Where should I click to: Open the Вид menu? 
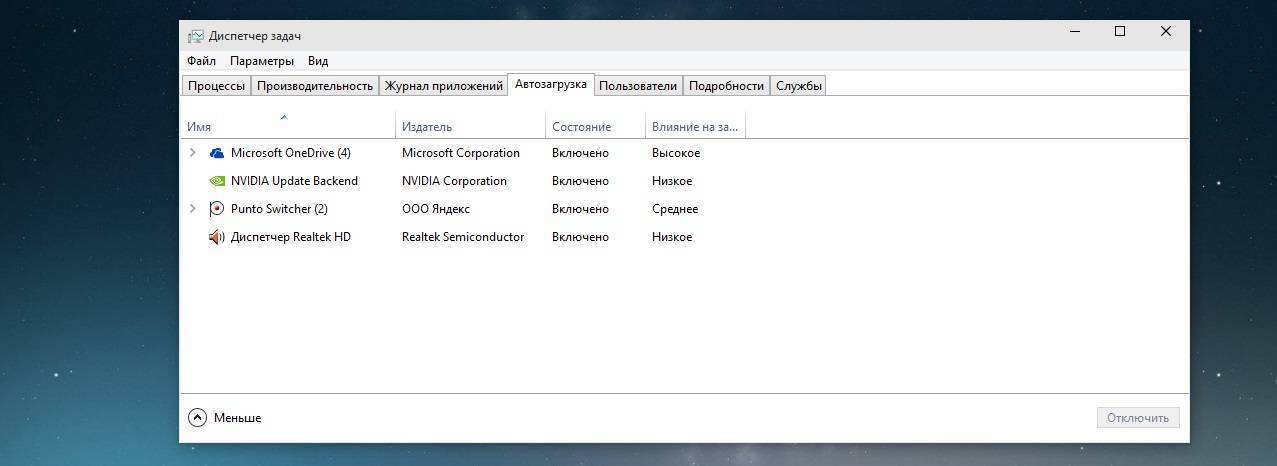[x=318, y=61]
